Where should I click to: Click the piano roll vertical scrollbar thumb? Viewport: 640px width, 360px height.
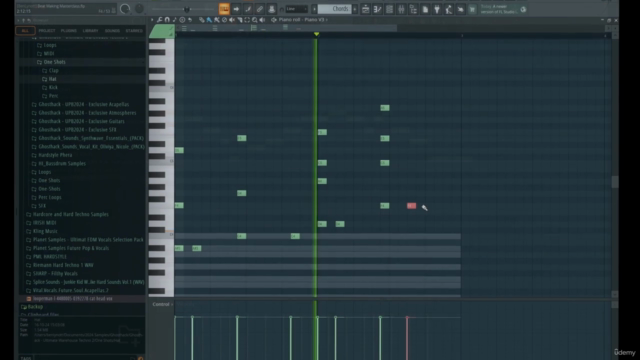(x=615, y=182)
